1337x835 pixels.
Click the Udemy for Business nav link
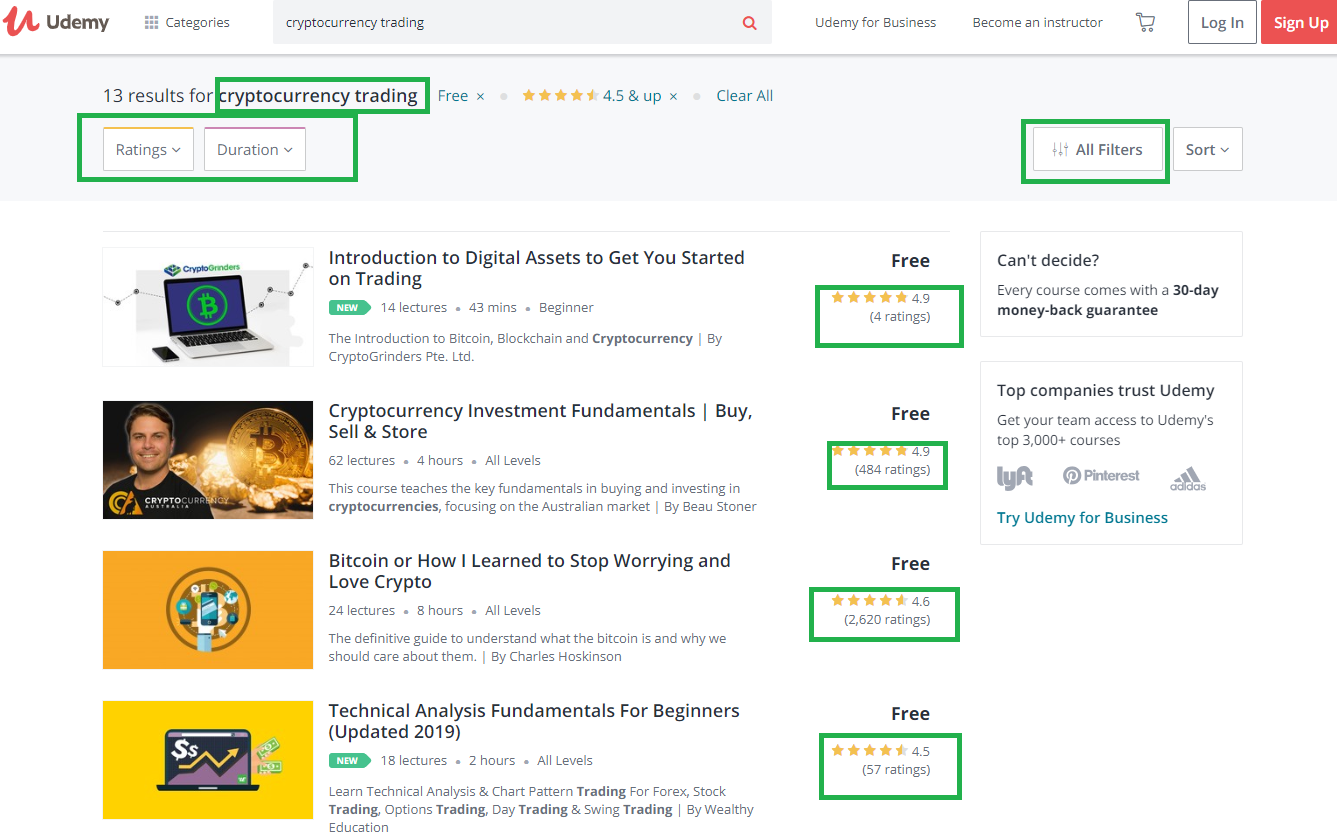coord(876,22)
